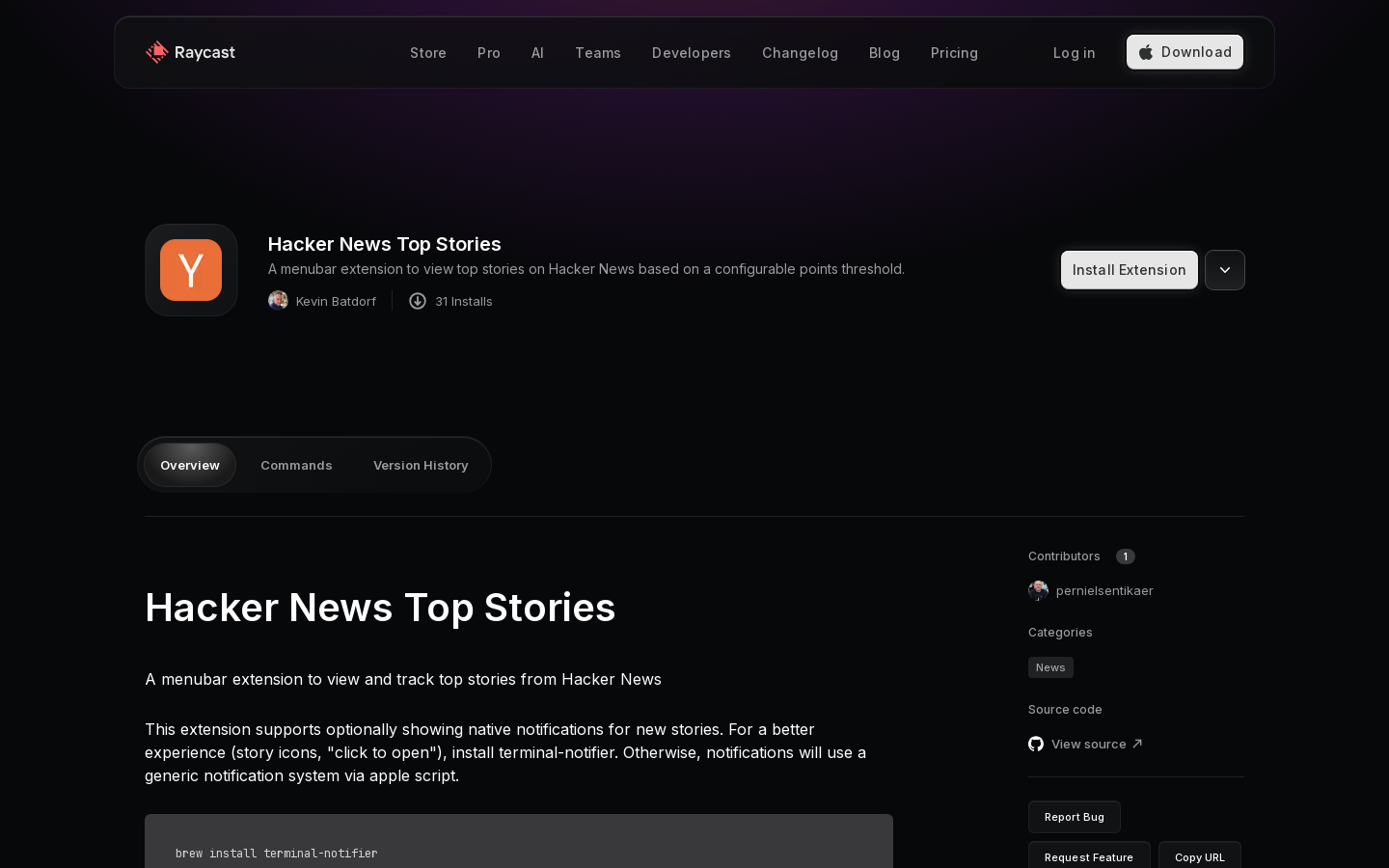Click 'A menubar extension to view and track' sentence
The image size is (1389, 868).
pos(403,679)
